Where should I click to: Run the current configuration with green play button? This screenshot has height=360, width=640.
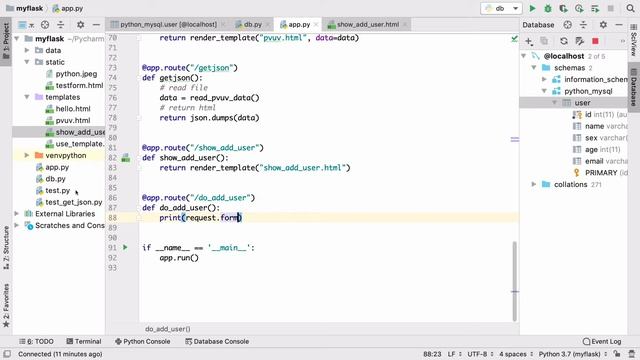tap(532, 8)
